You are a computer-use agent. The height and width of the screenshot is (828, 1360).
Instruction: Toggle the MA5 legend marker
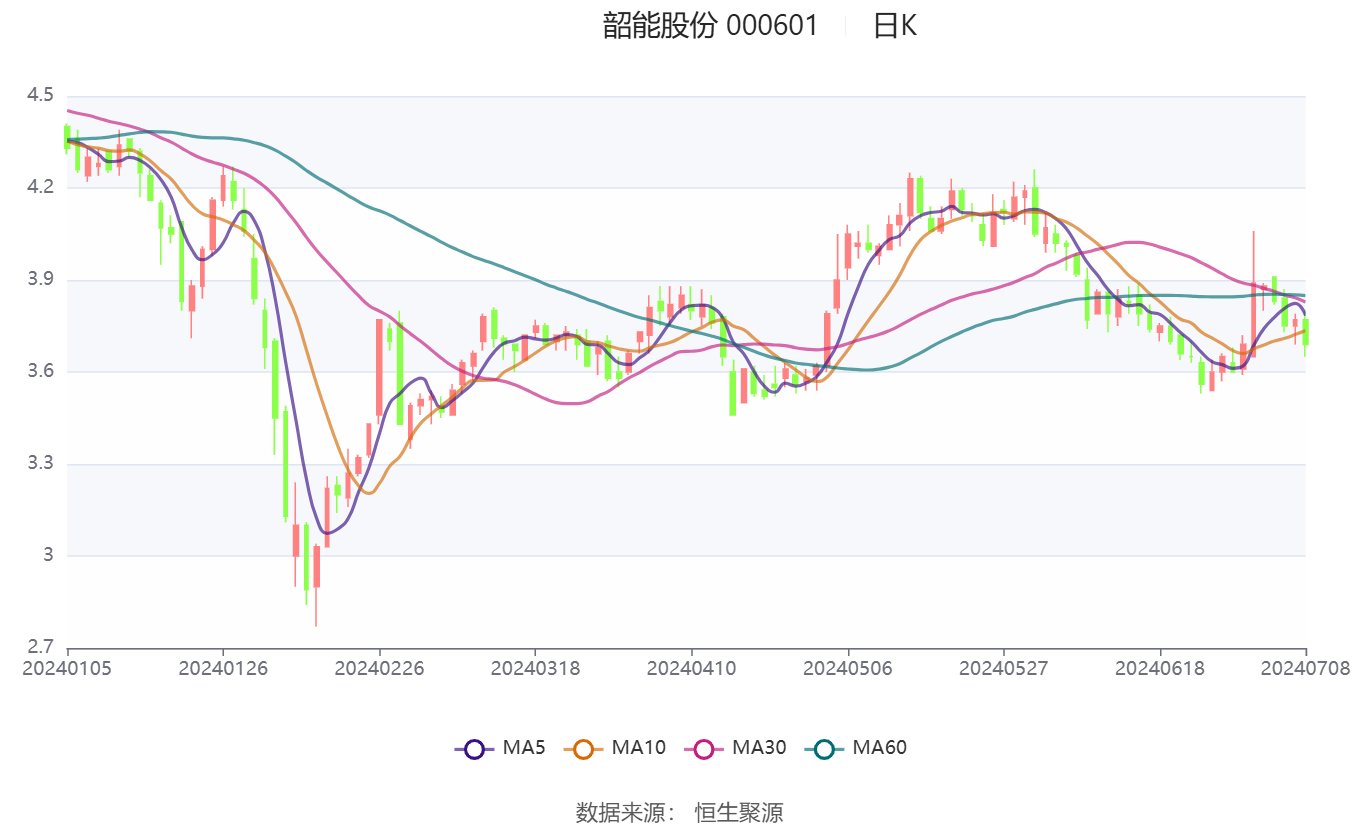474,748
